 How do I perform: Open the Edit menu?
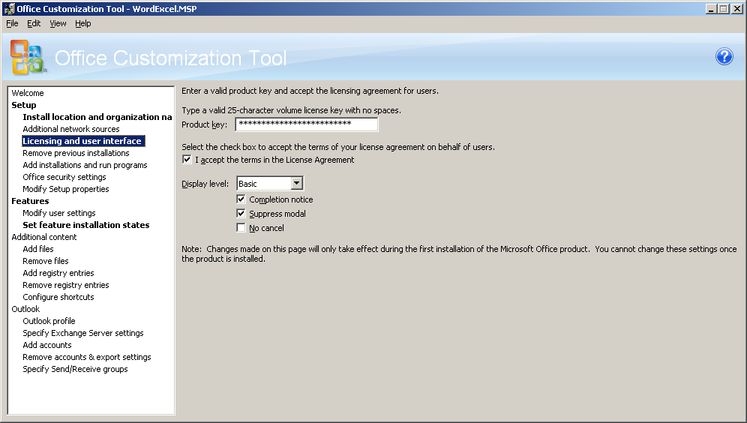point(33,23)
